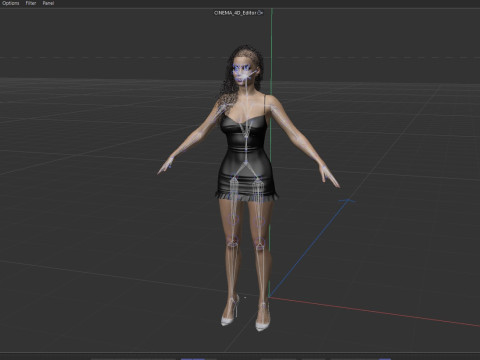Click the CINEMA_4D_Editor camera label
The width and height of the screenshot is (480, 360).
(235, 13)
